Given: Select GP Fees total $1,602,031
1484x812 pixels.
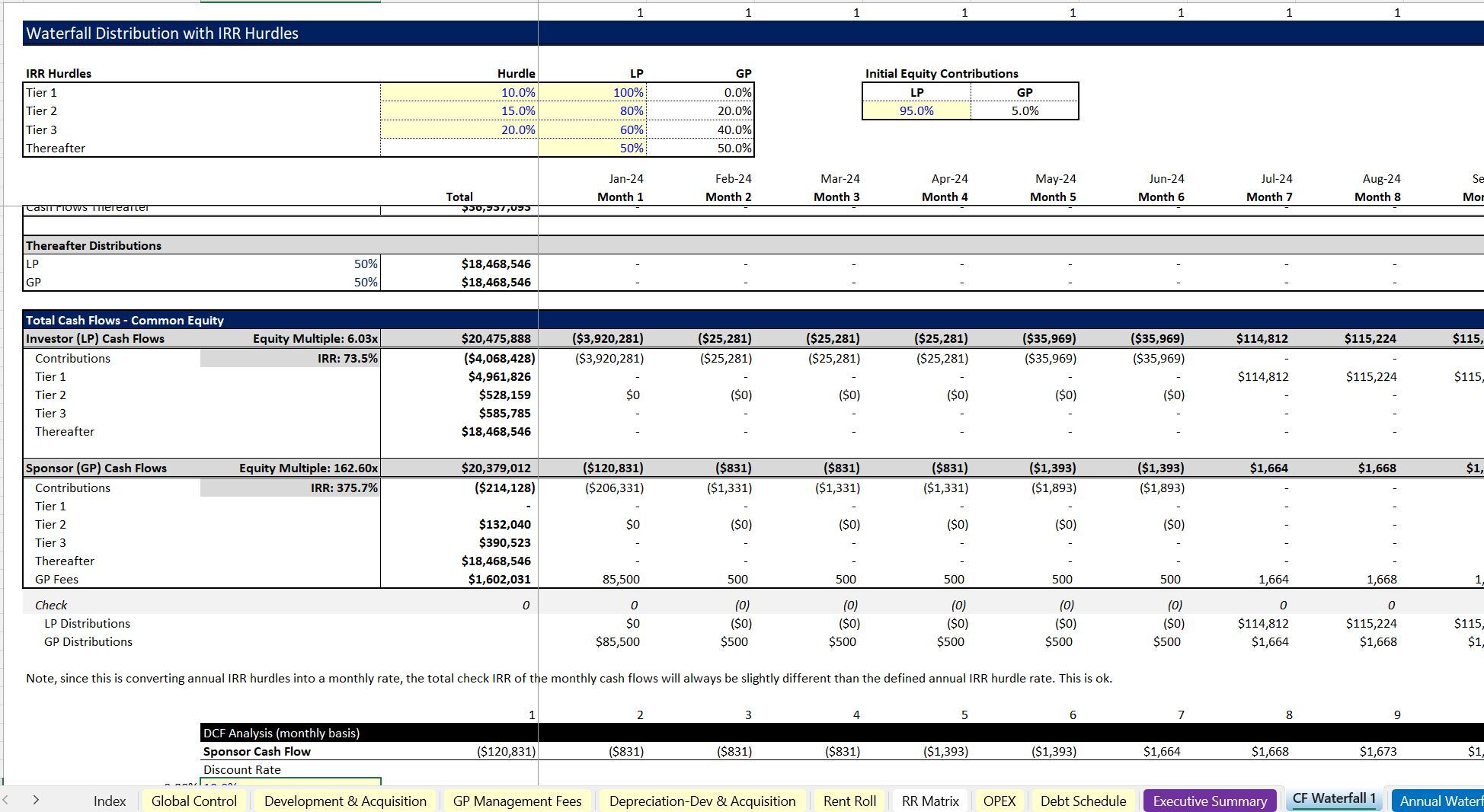Looking at the screenshot, I should [500, 579].
